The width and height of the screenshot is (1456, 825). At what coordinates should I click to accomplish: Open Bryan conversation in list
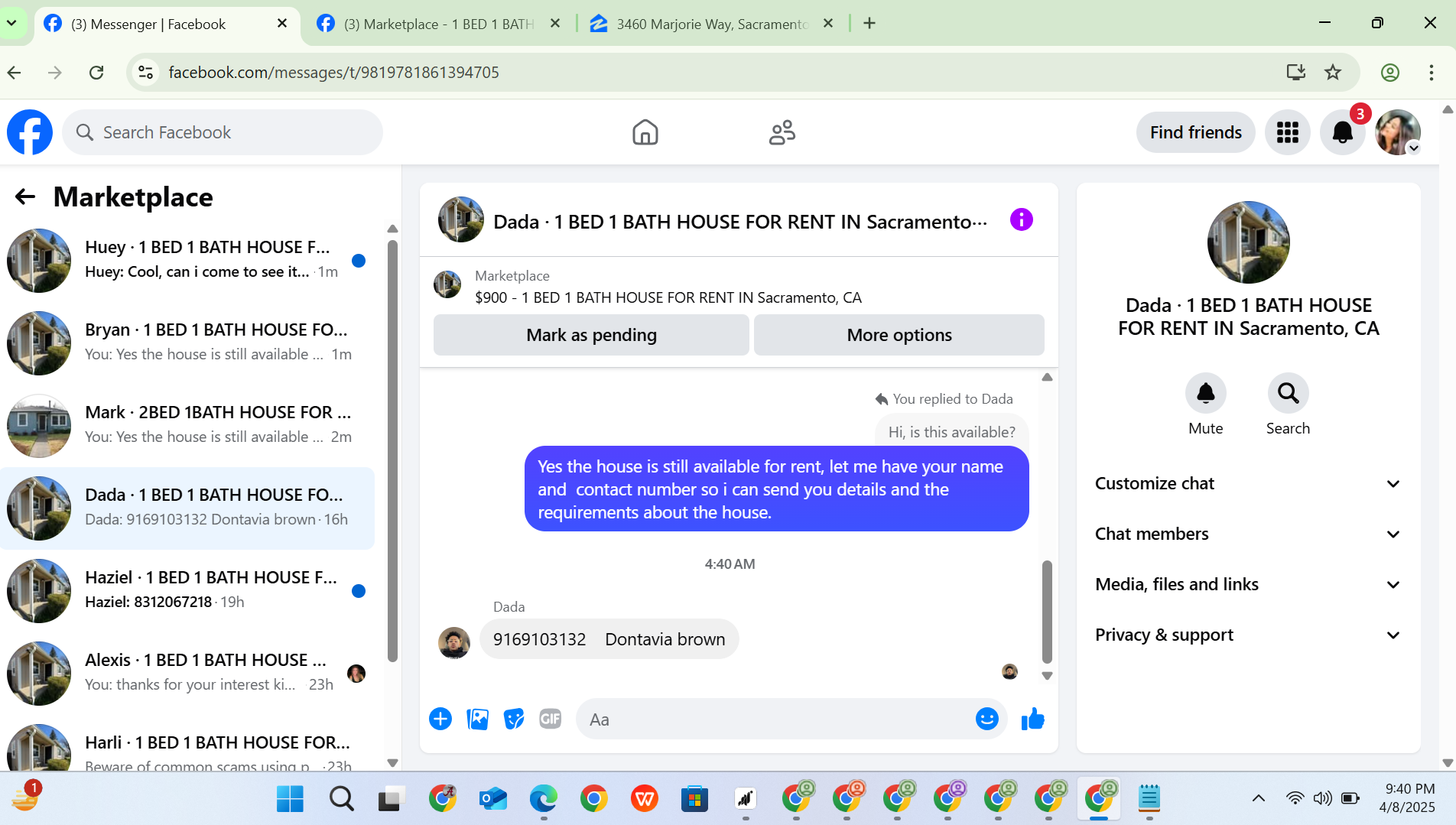tap(187, 343)
